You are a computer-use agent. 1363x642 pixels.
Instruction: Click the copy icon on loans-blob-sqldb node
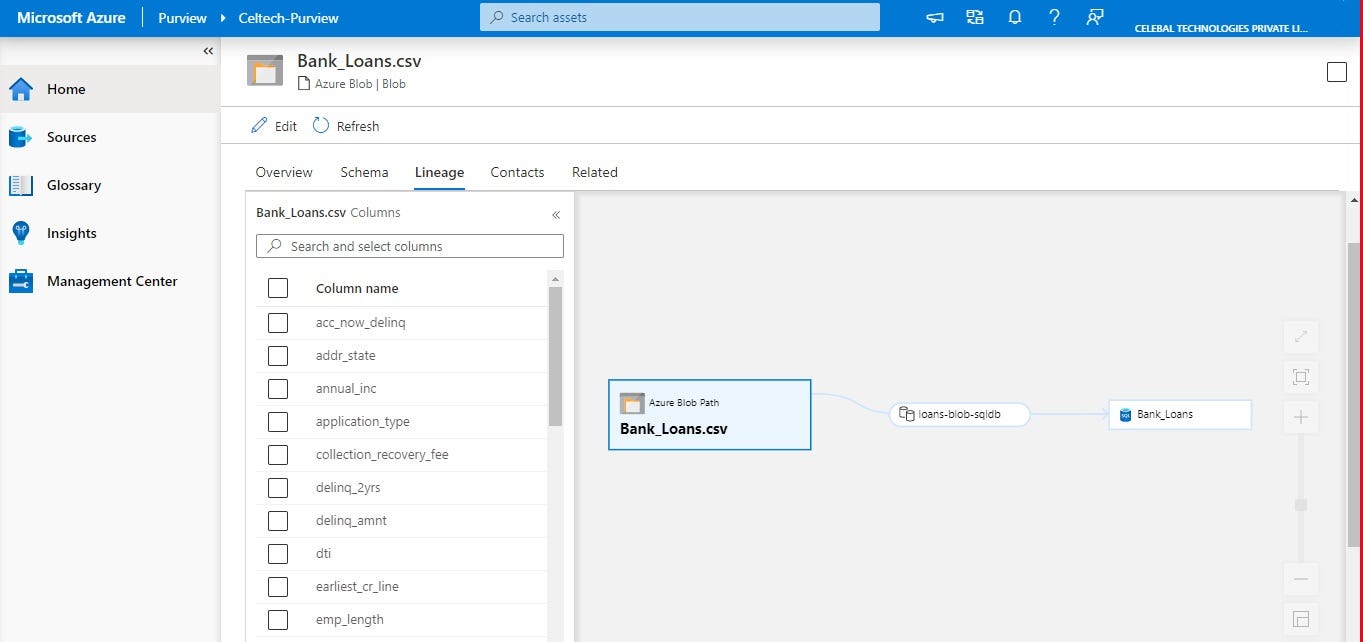[906, 414]
